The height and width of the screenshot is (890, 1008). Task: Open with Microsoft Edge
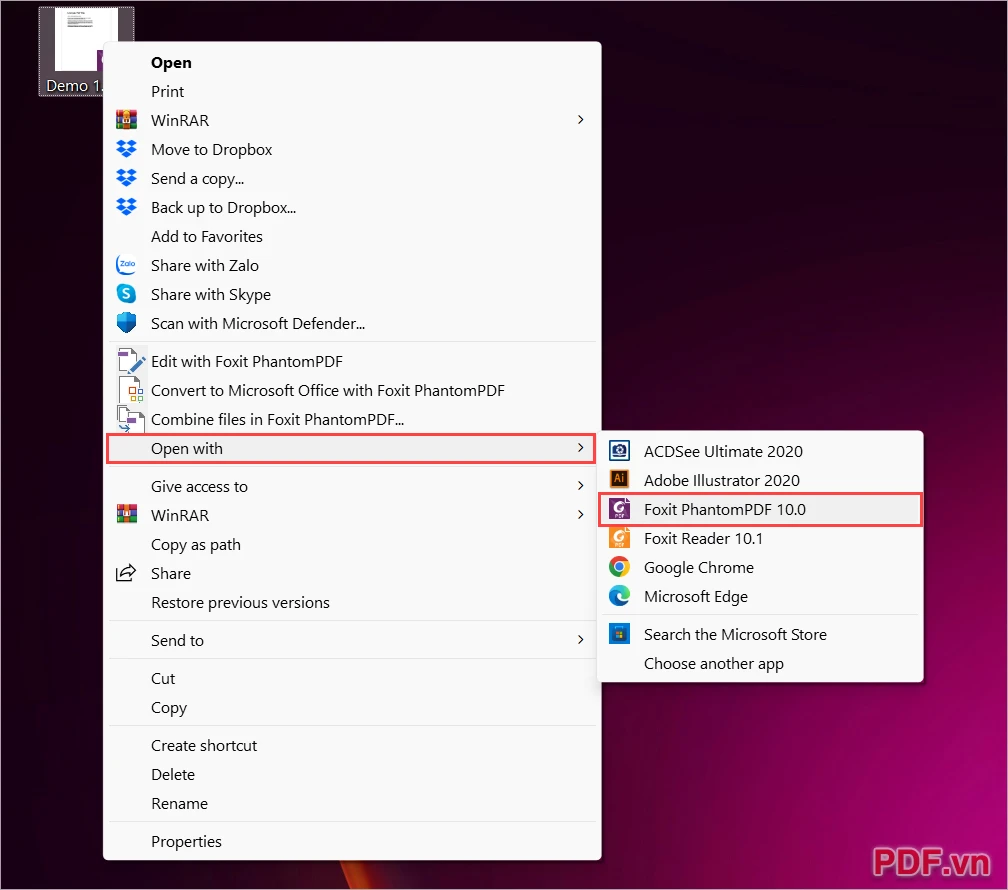(760, 596)
